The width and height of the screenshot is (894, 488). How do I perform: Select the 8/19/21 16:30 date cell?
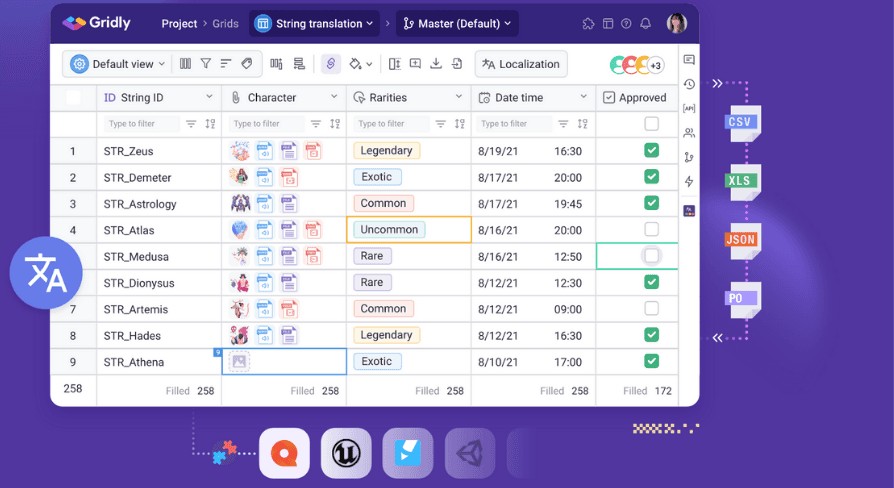[x=533, y=151]
